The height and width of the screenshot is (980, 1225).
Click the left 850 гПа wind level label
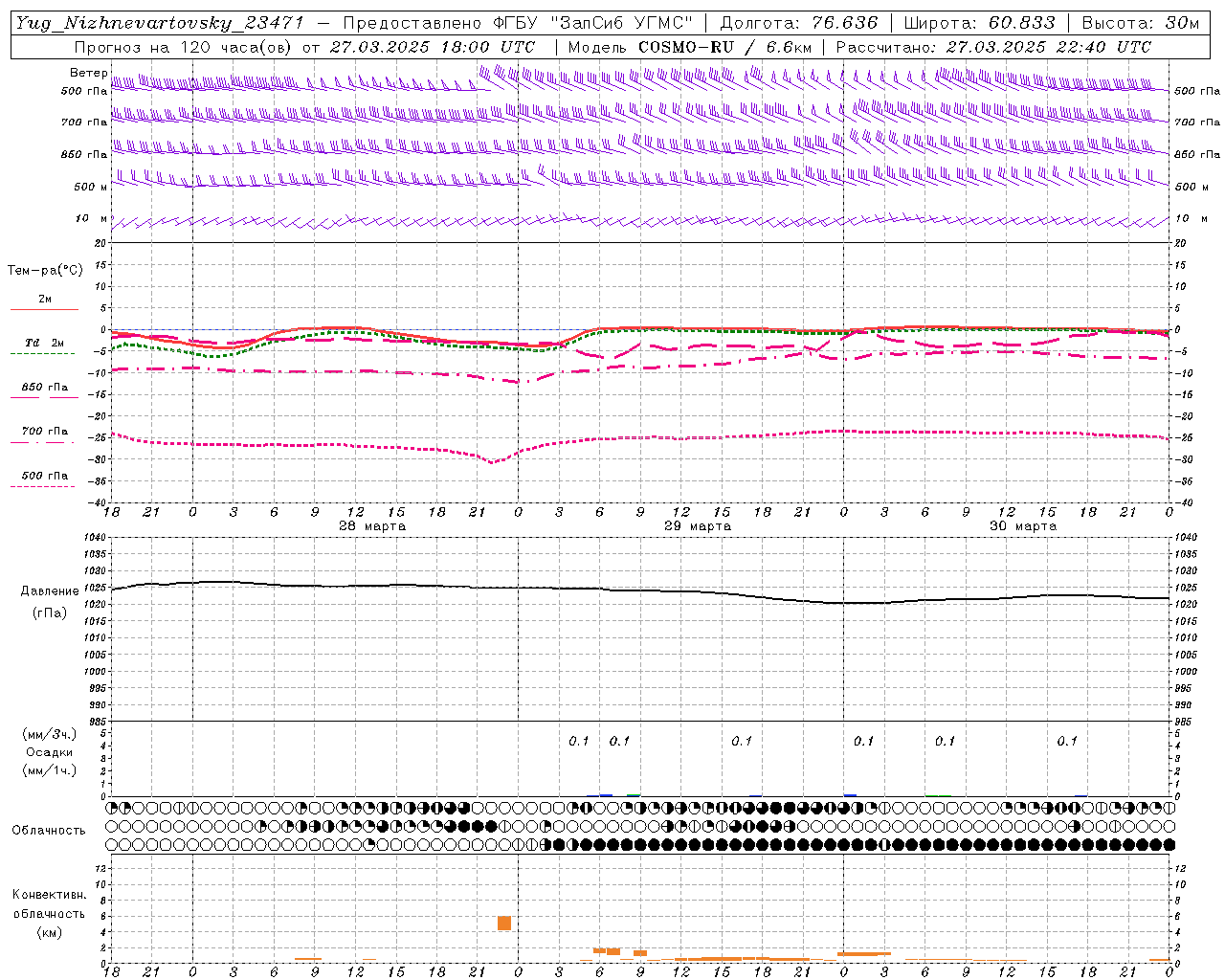pyautogui.click(x=84, y=154)
